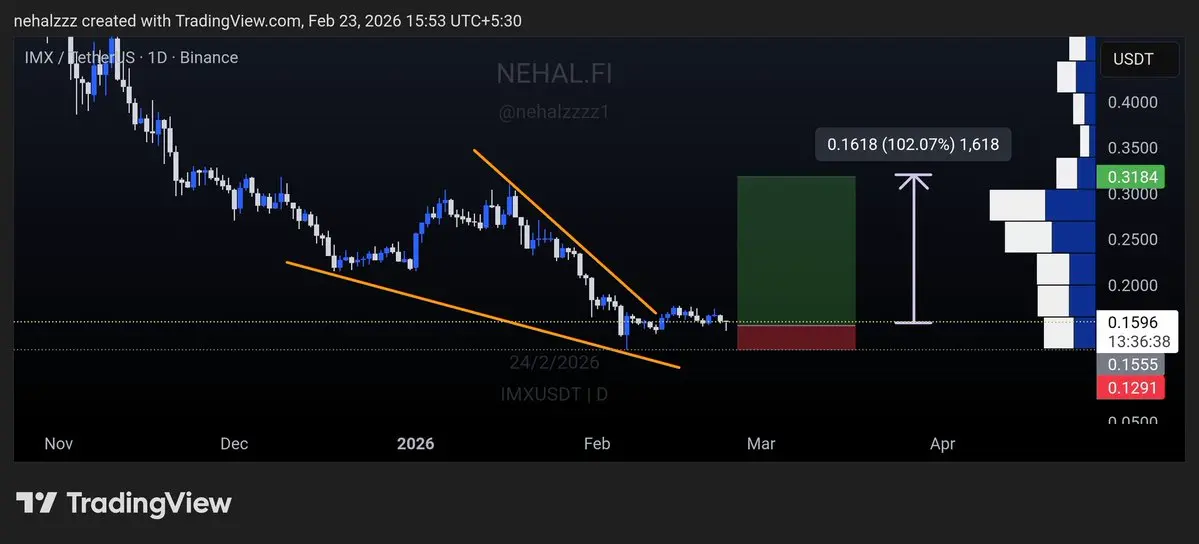Click the widest volume profile bar near 0.3000
Viewport: 1199px width, 544px height.
coord(1042,205)
